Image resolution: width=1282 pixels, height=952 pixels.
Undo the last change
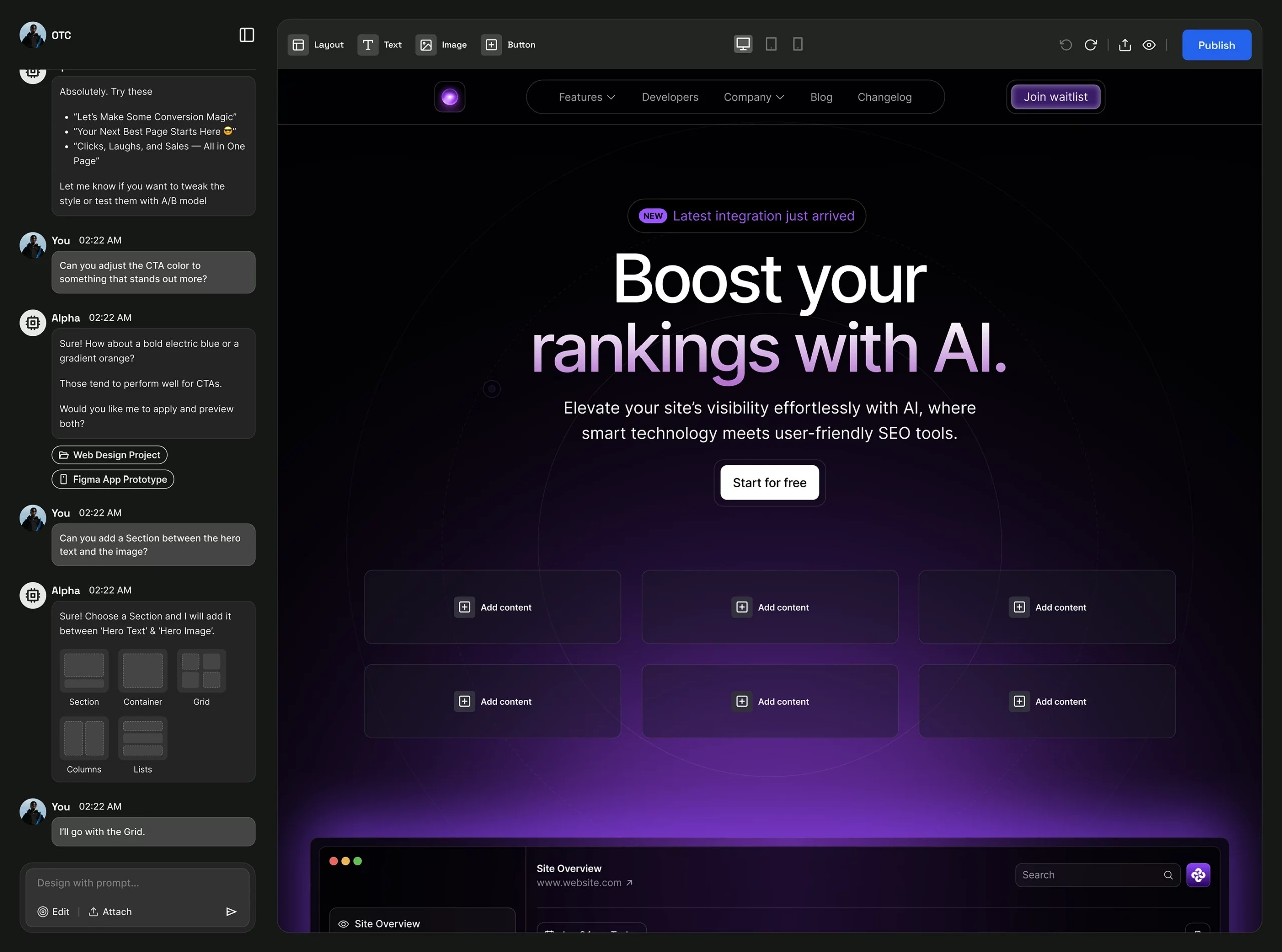tap(1065, 45)
